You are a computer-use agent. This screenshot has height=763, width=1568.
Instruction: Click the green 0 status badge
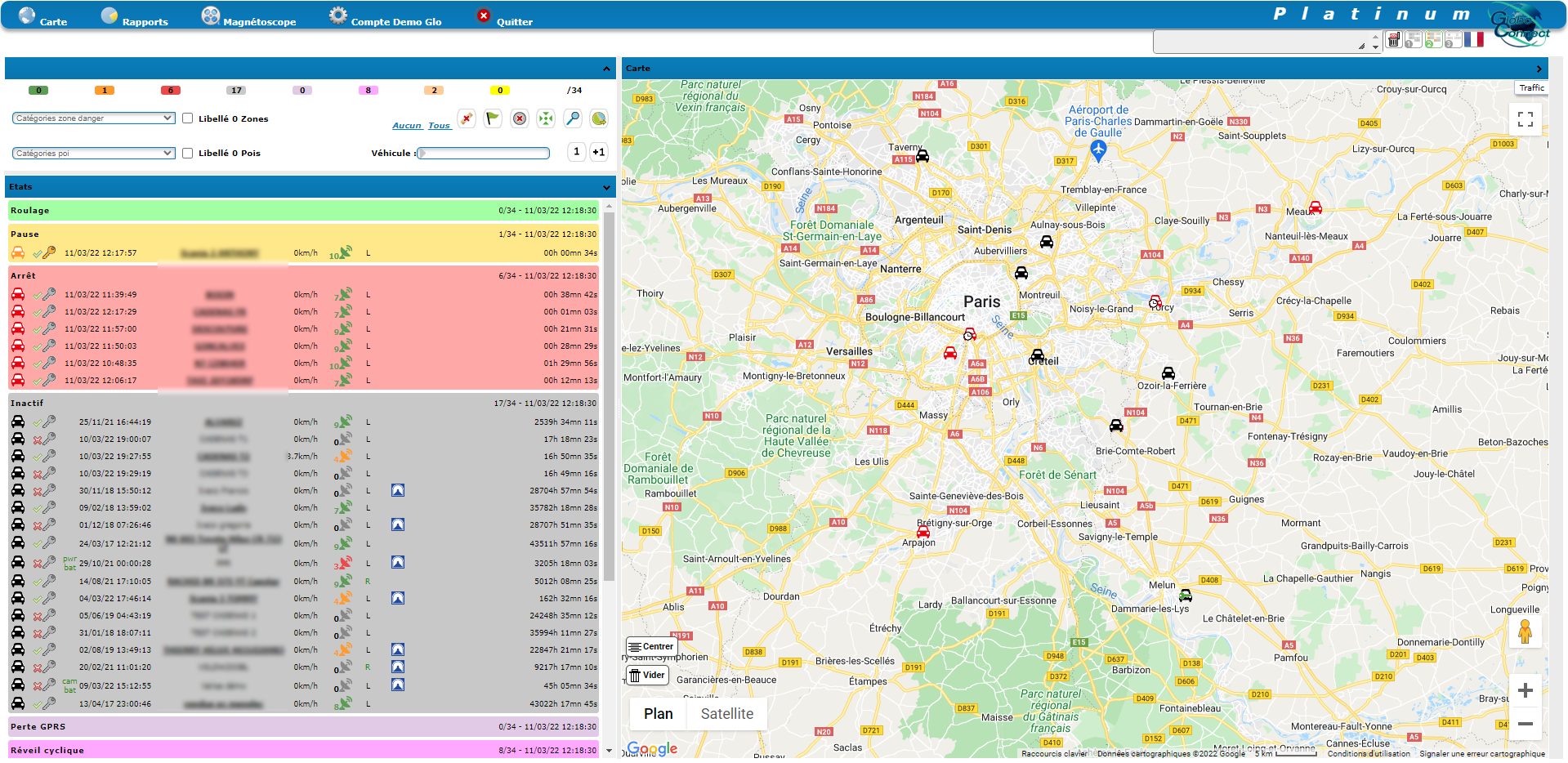pos(38,91)
